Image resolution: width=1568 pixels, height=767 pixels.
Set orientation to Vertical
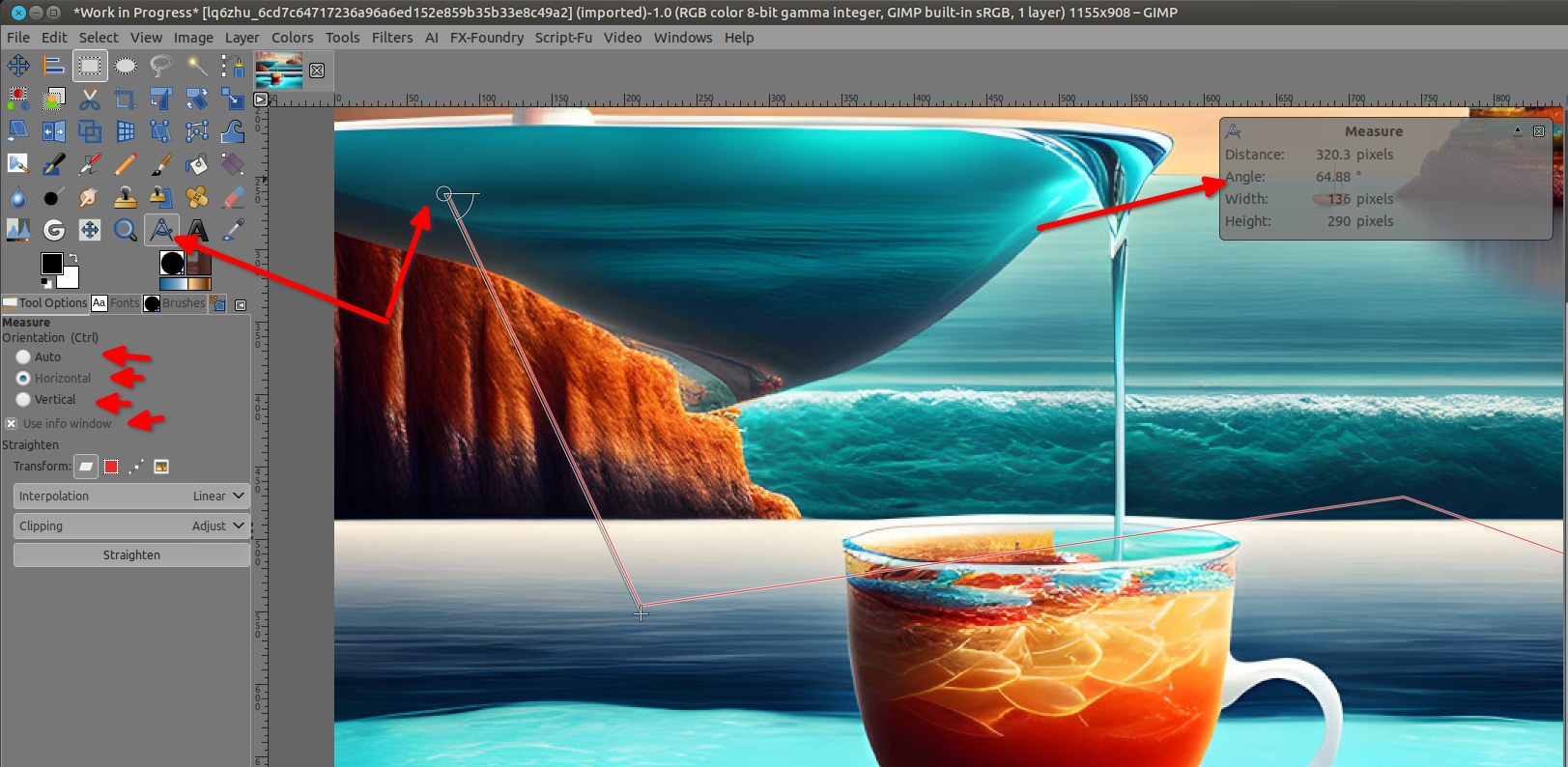point(23,400)
